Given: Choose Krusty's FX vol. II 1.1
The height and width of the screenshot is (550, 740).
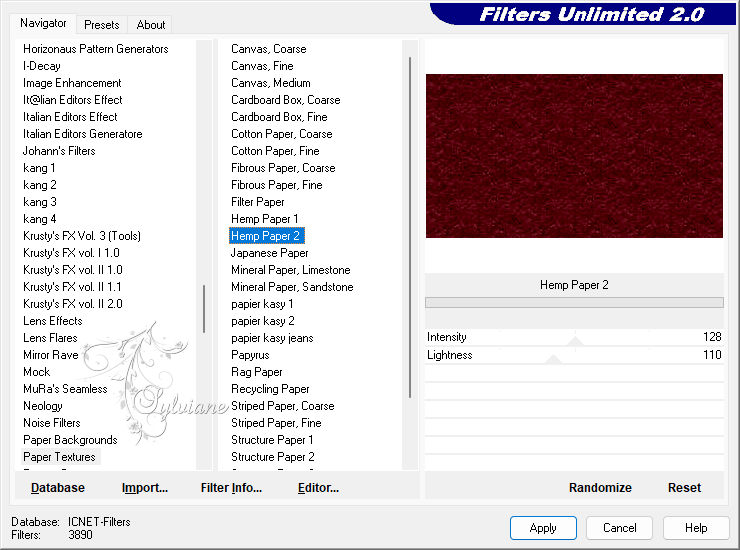Looking at the screenshot, I should tap(72, 287).
